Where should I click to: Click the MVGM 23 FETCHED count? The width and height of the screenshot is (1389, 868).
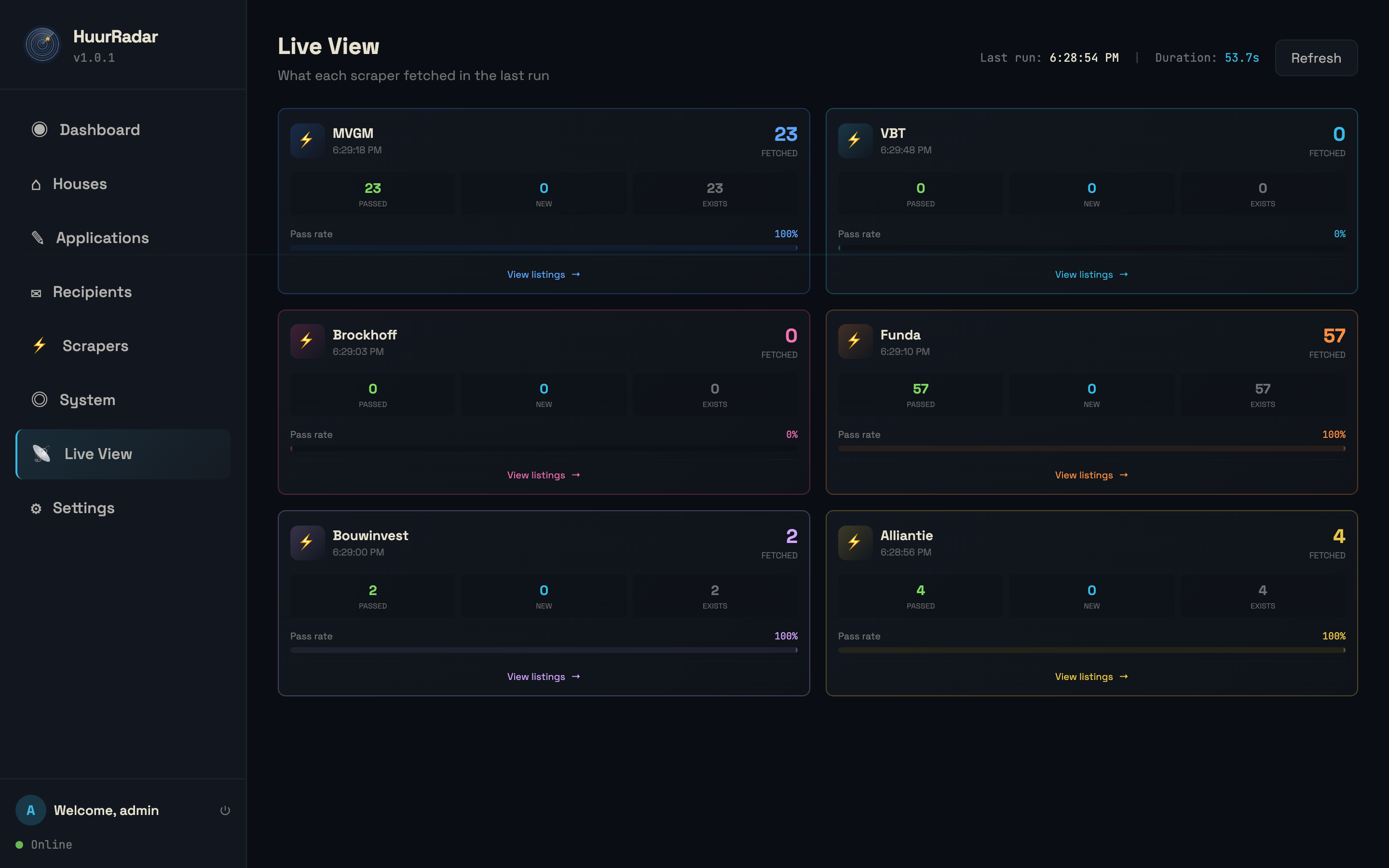pyautogui.click(x=786, y=135)
